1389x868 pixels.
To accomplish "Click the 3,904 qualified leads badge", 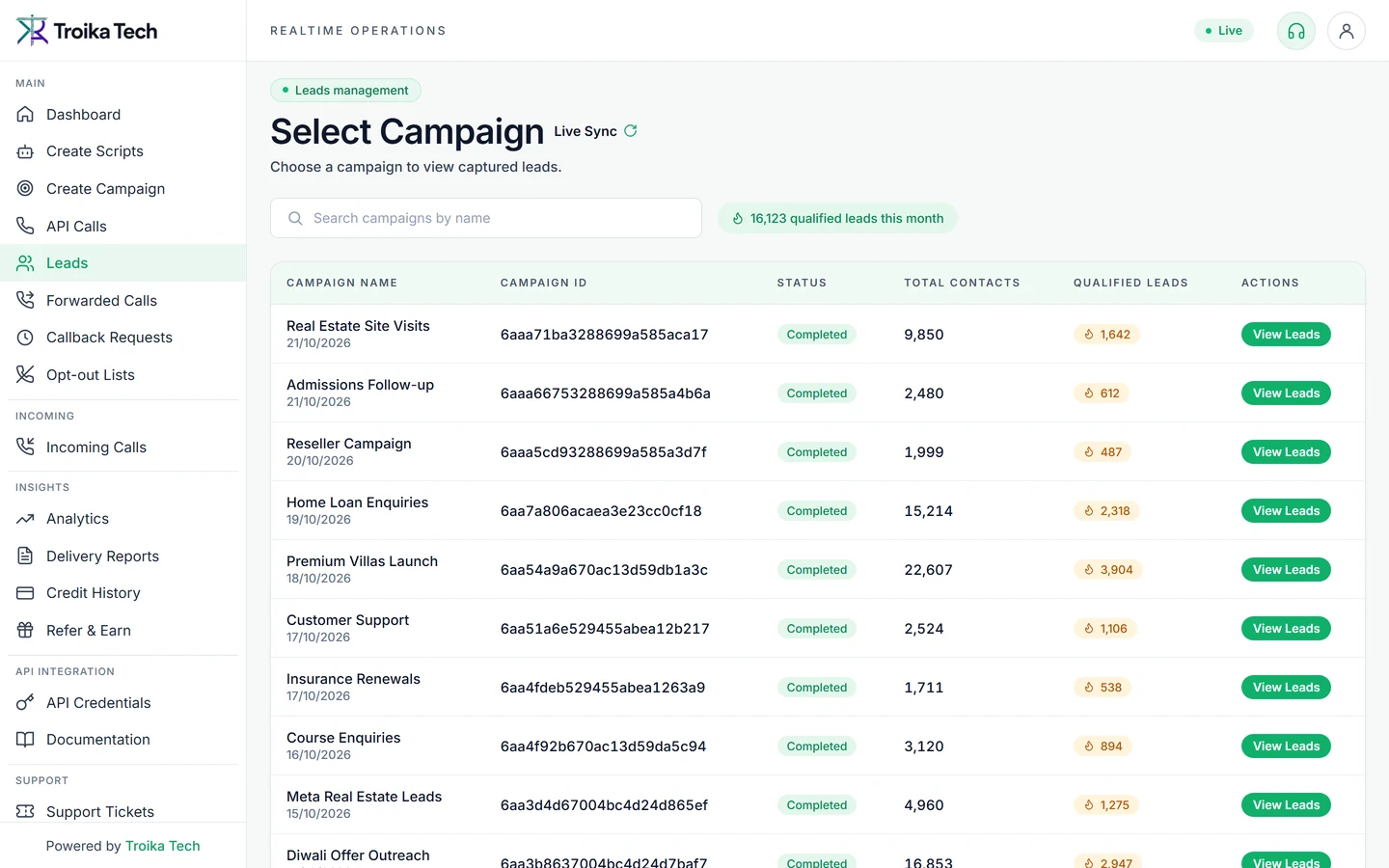I will click(x=1107, y=570).
